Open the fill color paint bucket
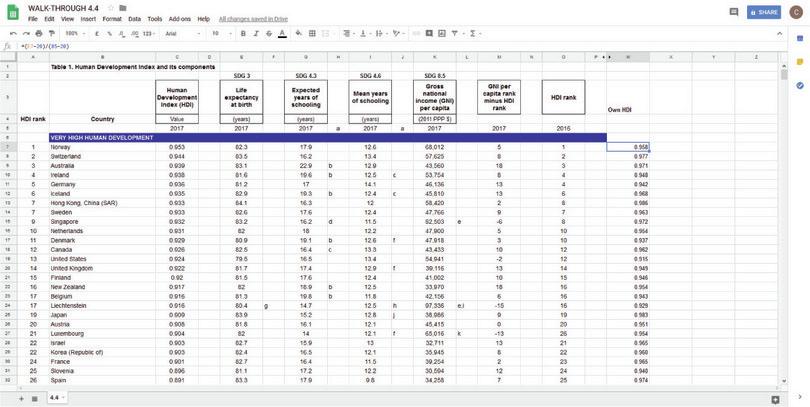The width and height of the screenshot is (810, 407). point(299,34)
